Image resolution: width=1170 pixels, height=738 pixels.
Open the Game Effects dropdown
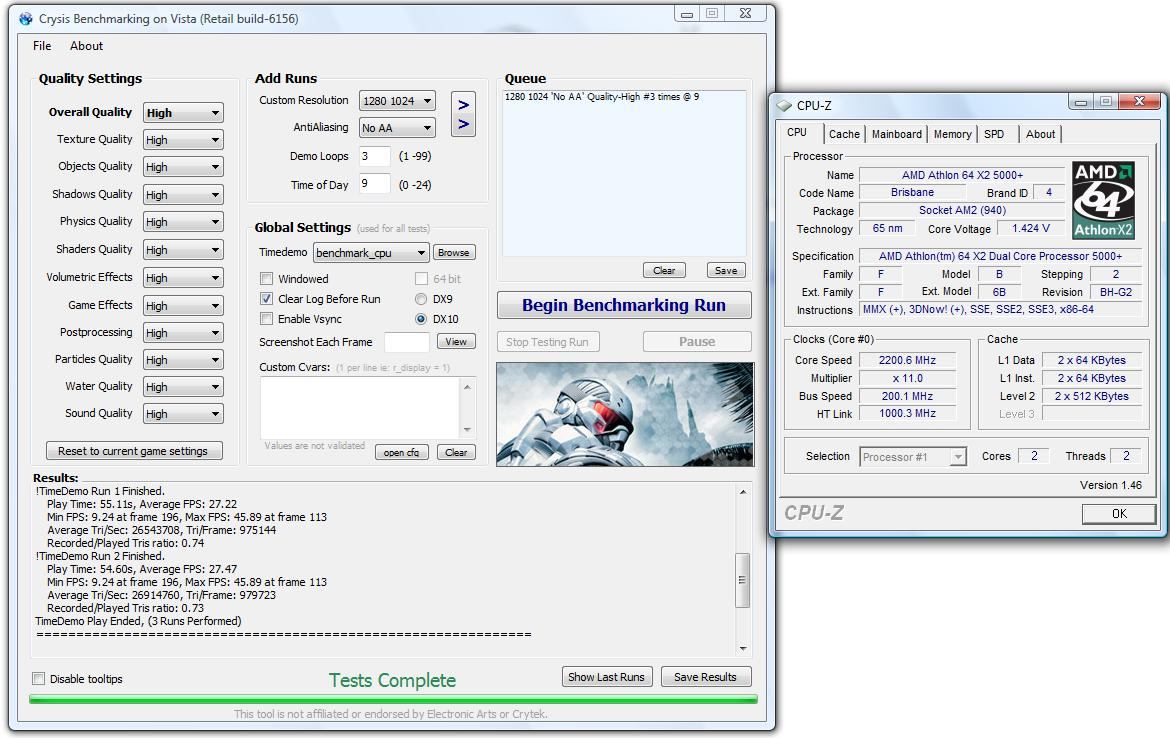click(x=183, y=306)
